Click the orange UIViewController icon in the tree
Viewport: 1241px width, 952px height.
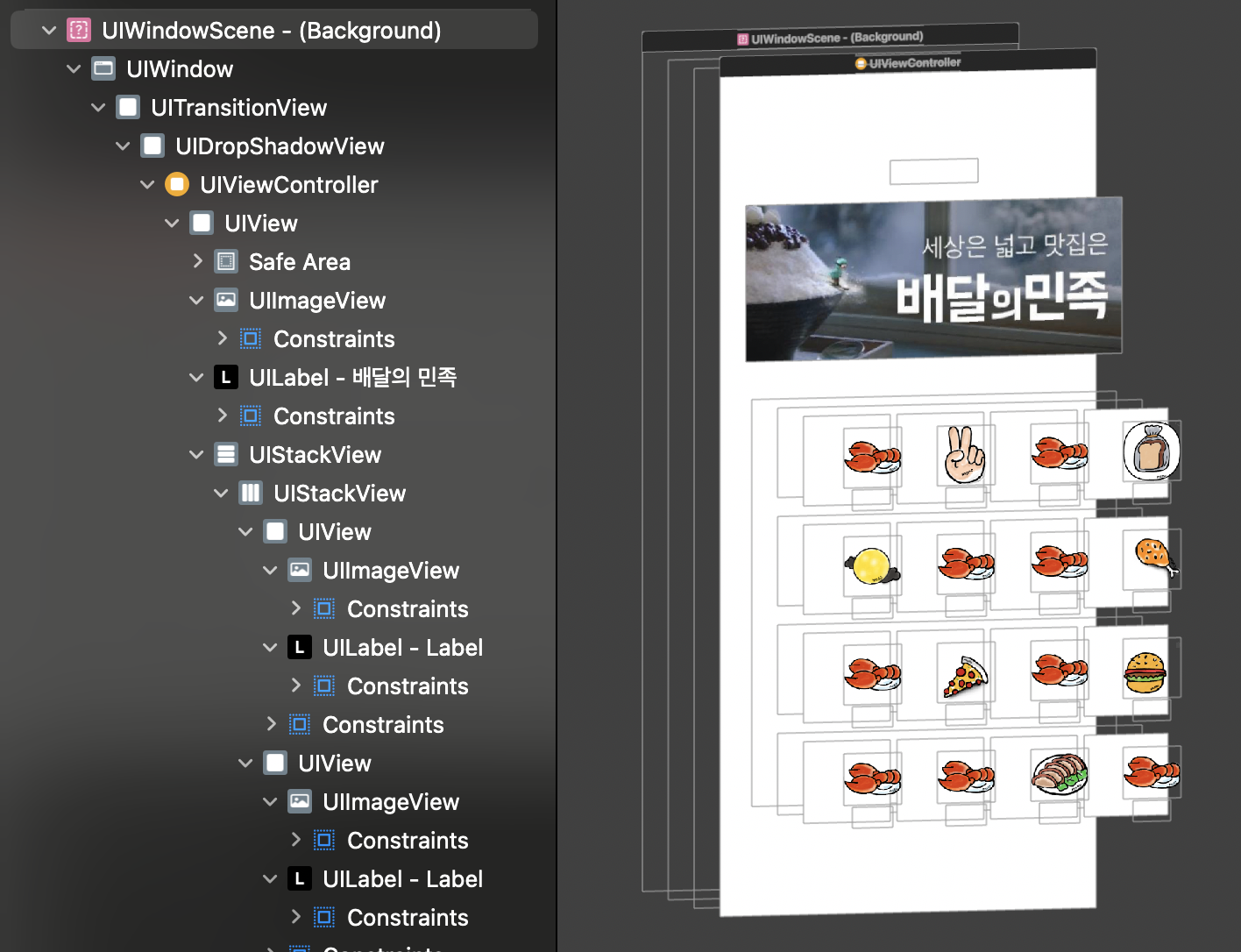tap(177, 185)
